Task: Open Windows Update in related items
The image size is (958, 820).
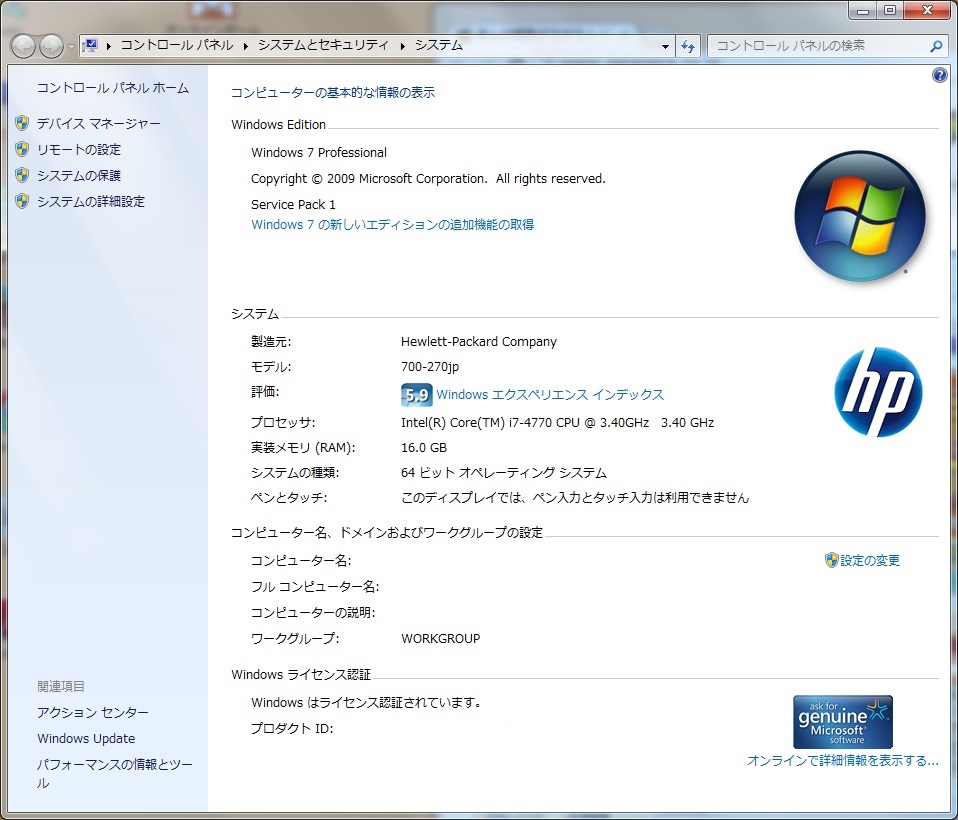Action: [x=86, y=739]
